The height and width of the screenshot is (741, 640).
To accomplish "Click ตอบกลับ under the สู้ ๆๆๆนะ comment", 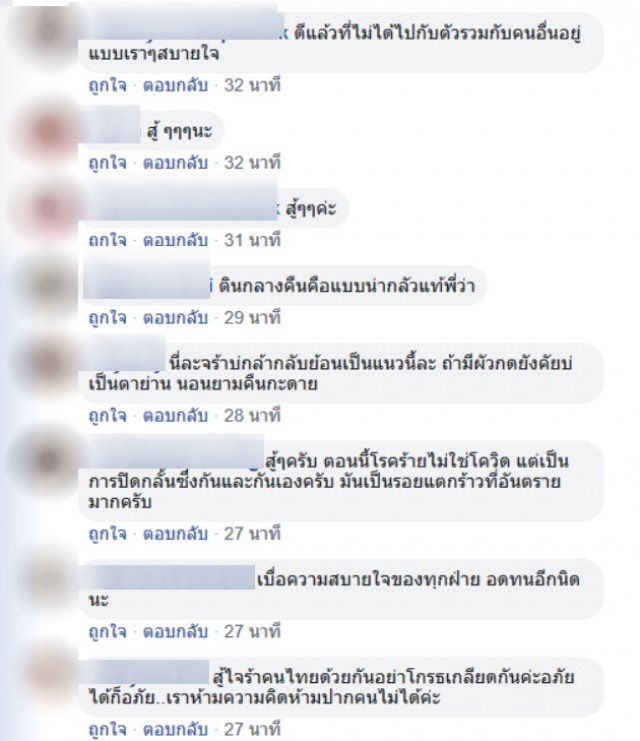I will tap(175, 163).
